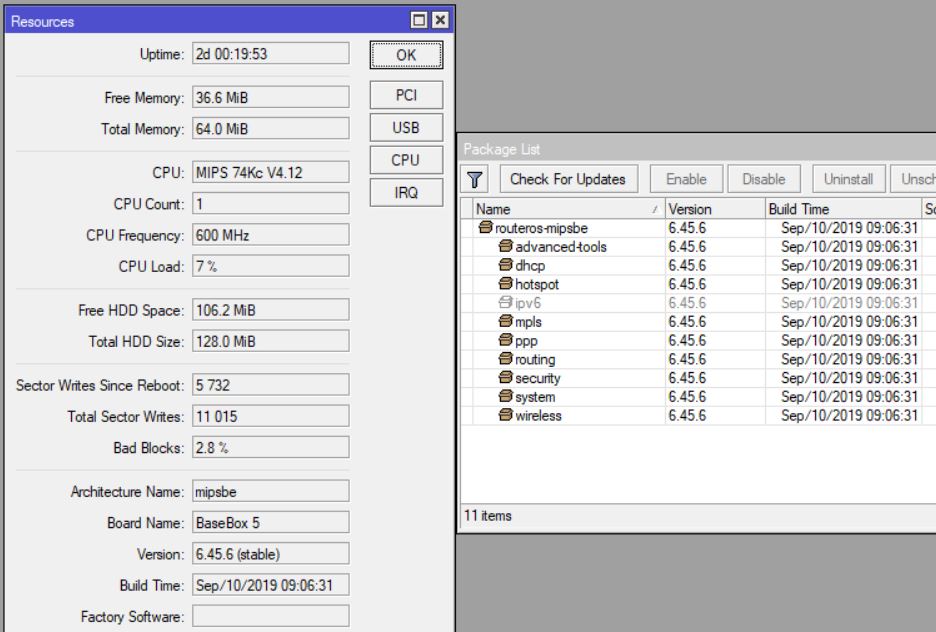Click the CPU Frequency field
The image size is (936, 632).
(x=270, y=235)
